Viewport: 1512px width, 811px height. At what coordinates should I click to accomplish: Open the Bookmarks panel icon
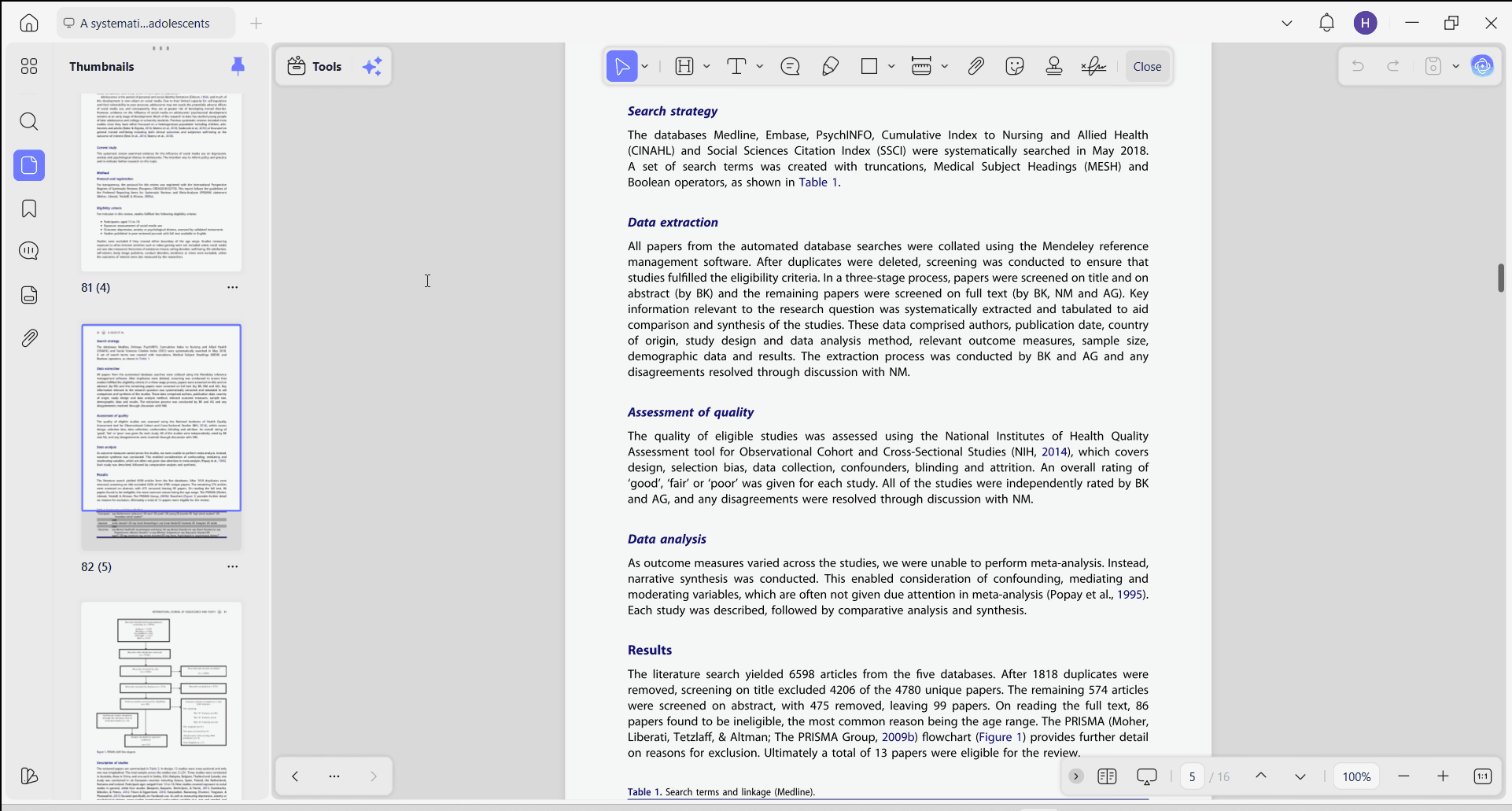point(29,208)
